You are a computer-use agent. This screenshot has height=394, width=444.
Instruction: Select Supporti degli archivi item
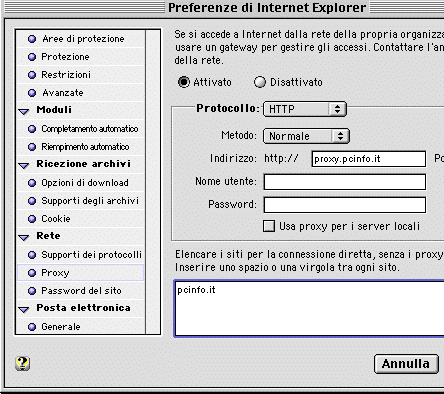tap(81, 201)
